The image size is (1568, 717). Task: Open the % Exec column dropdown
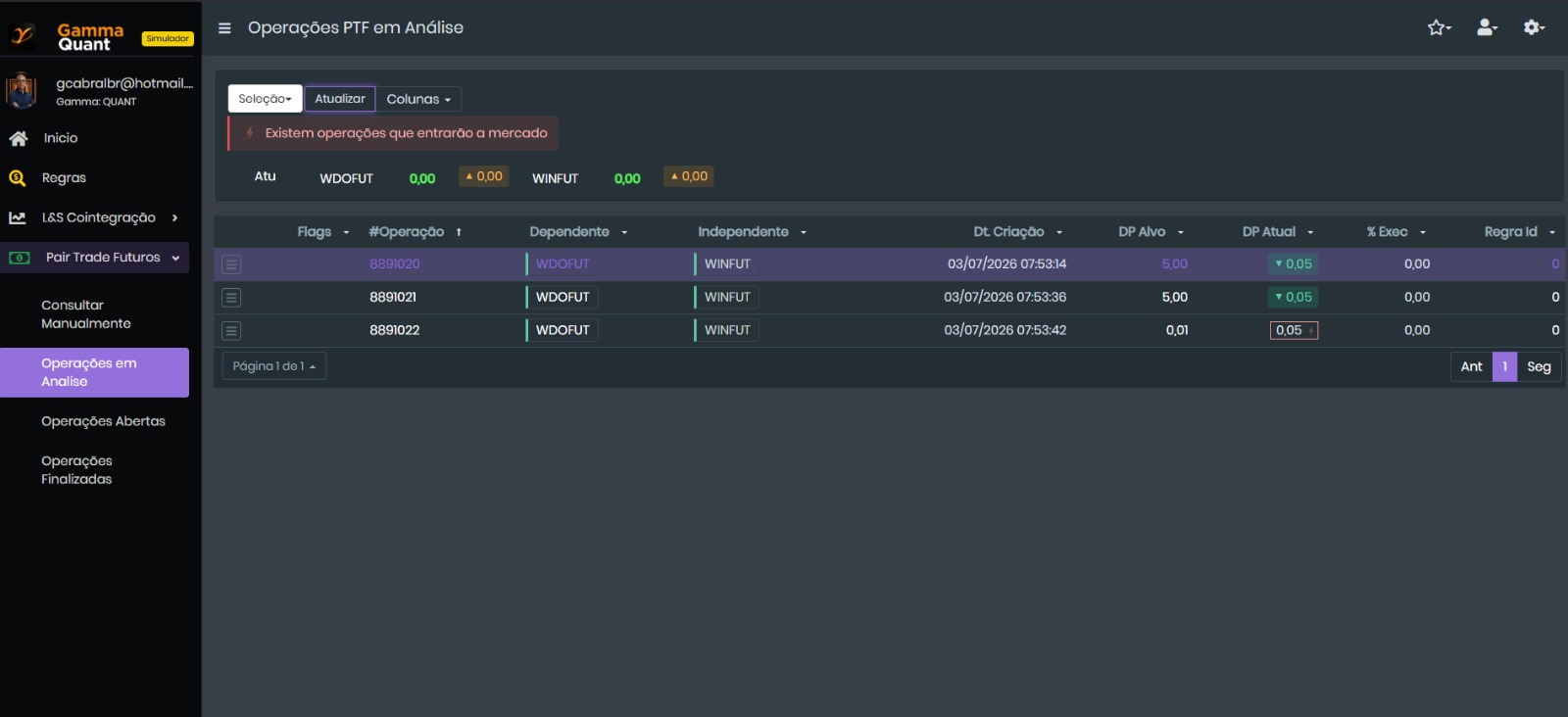(x=1423, y=233)
